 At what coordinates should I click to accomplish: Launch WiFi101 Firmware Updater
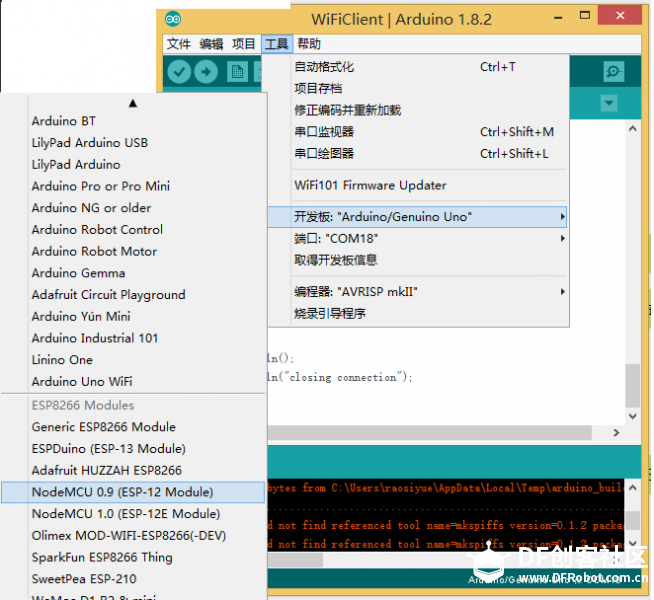tap(418, 185)
